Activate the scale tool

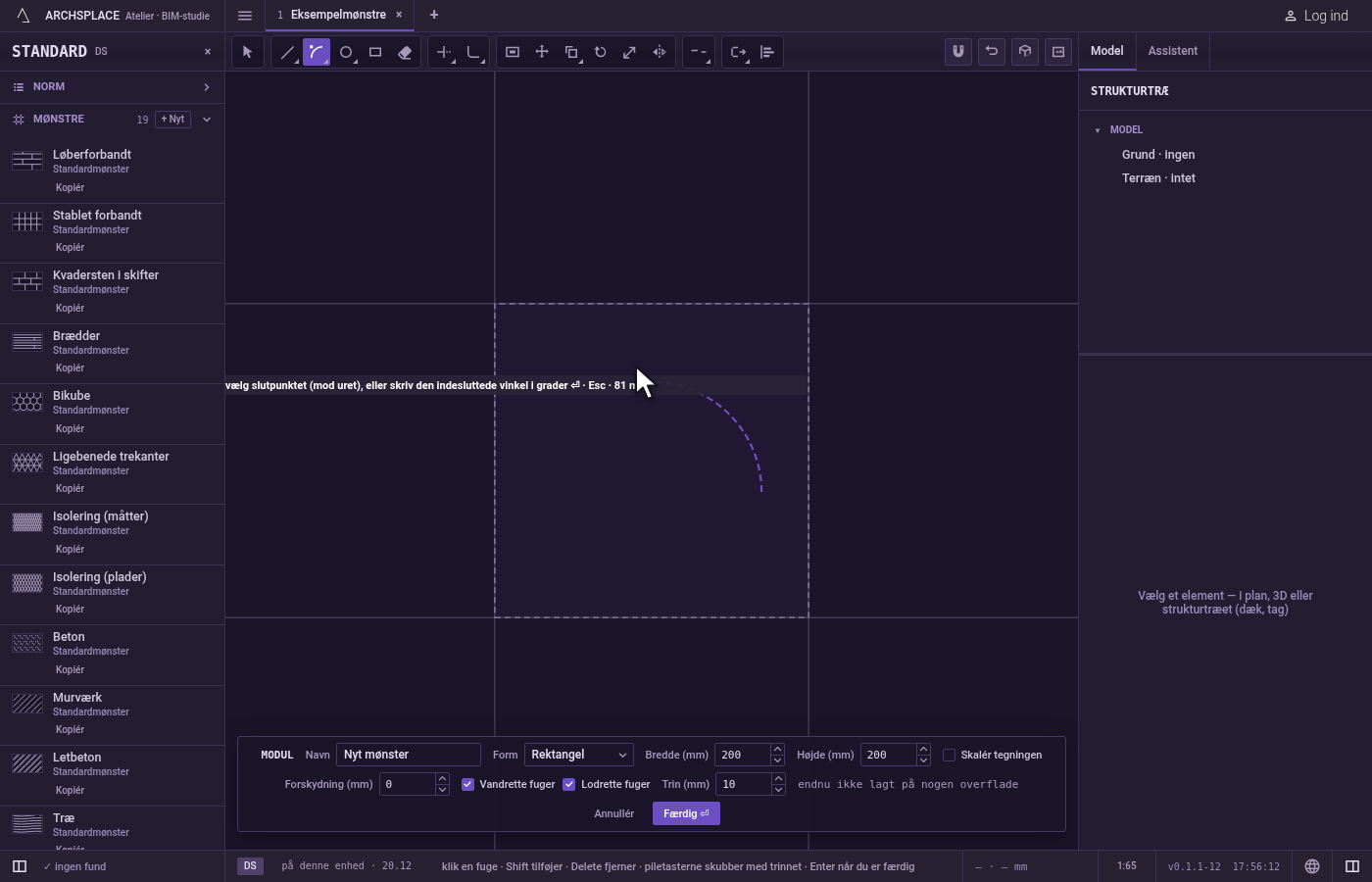point(630,52)
